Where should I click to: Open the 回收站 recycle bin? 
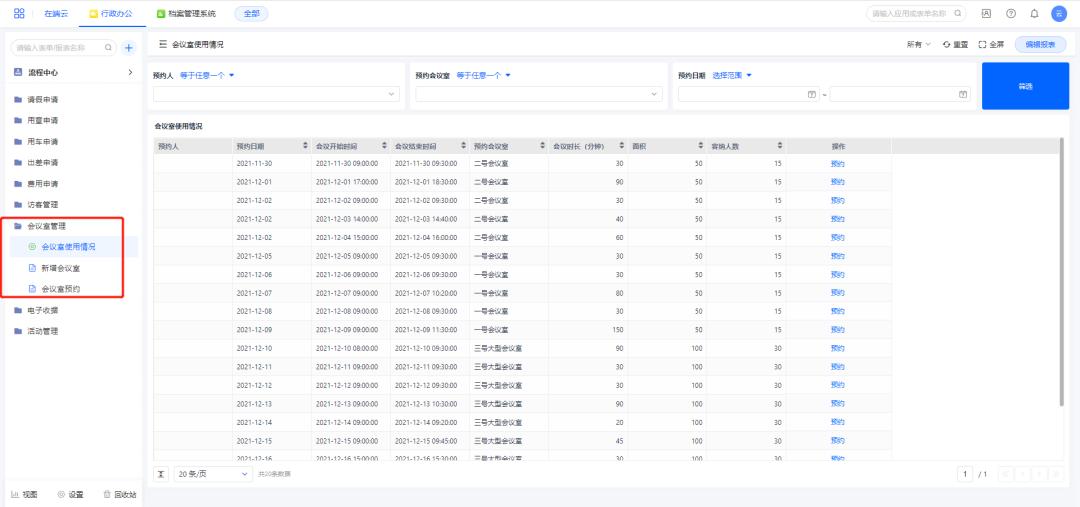(120, 494)
